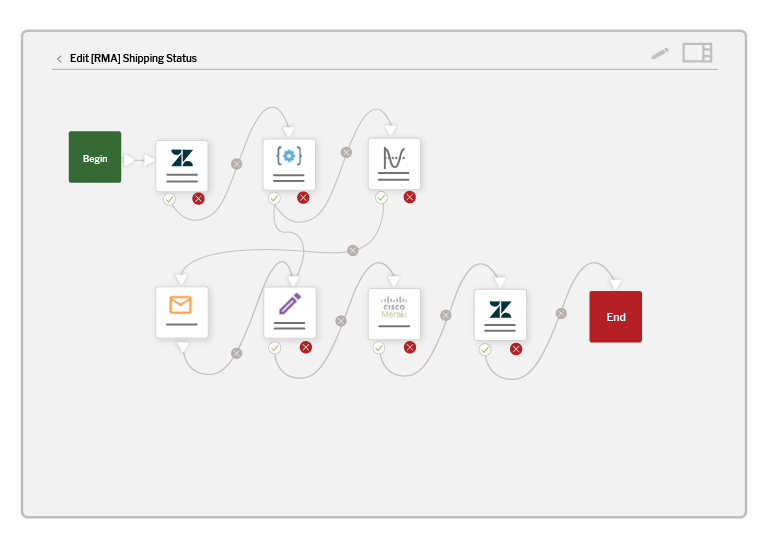
Task: Click red failure X under Cisco Meraki node
Action: pos(410,347)
